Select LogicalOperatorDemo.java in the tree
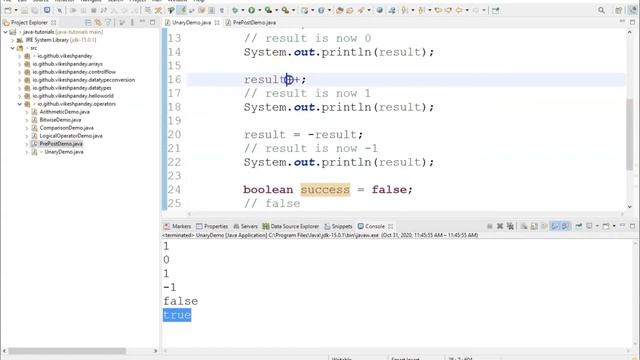This screenshot has height=360, width=640. (71, 136)
